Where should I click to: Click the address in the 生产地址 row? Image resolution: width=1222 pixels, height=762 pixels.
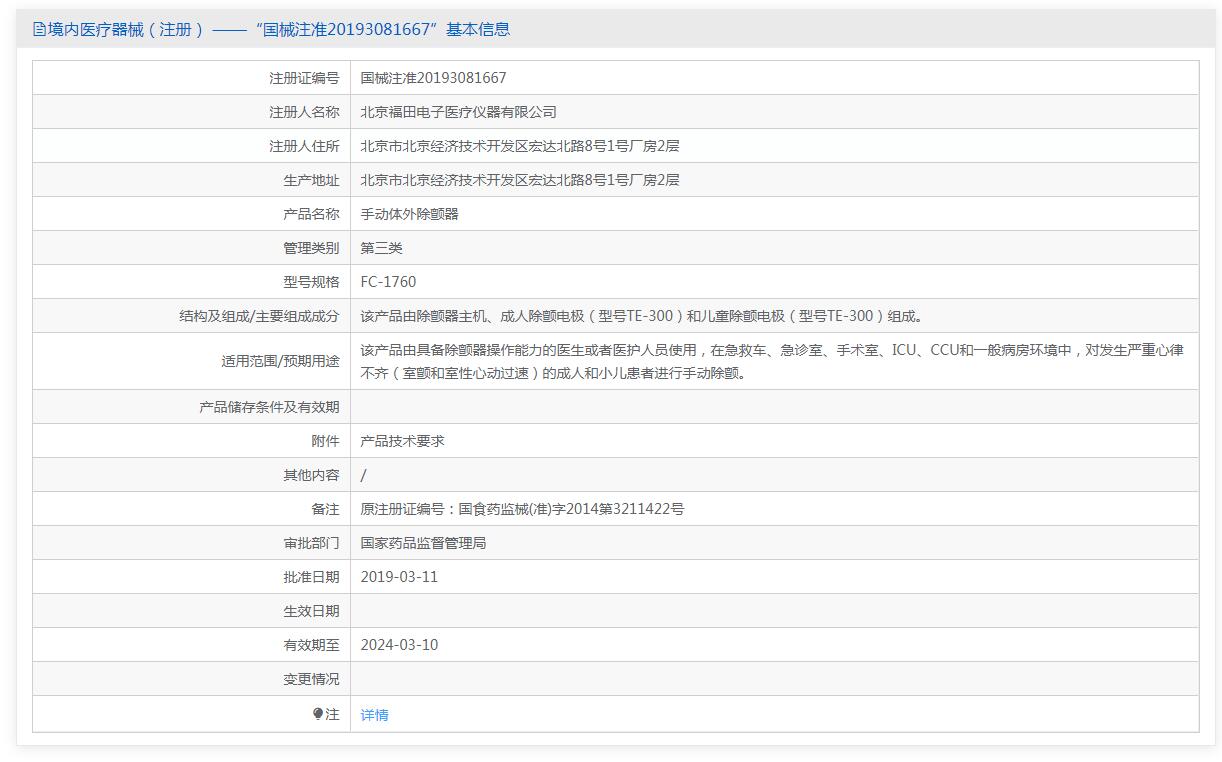[519, 180]
